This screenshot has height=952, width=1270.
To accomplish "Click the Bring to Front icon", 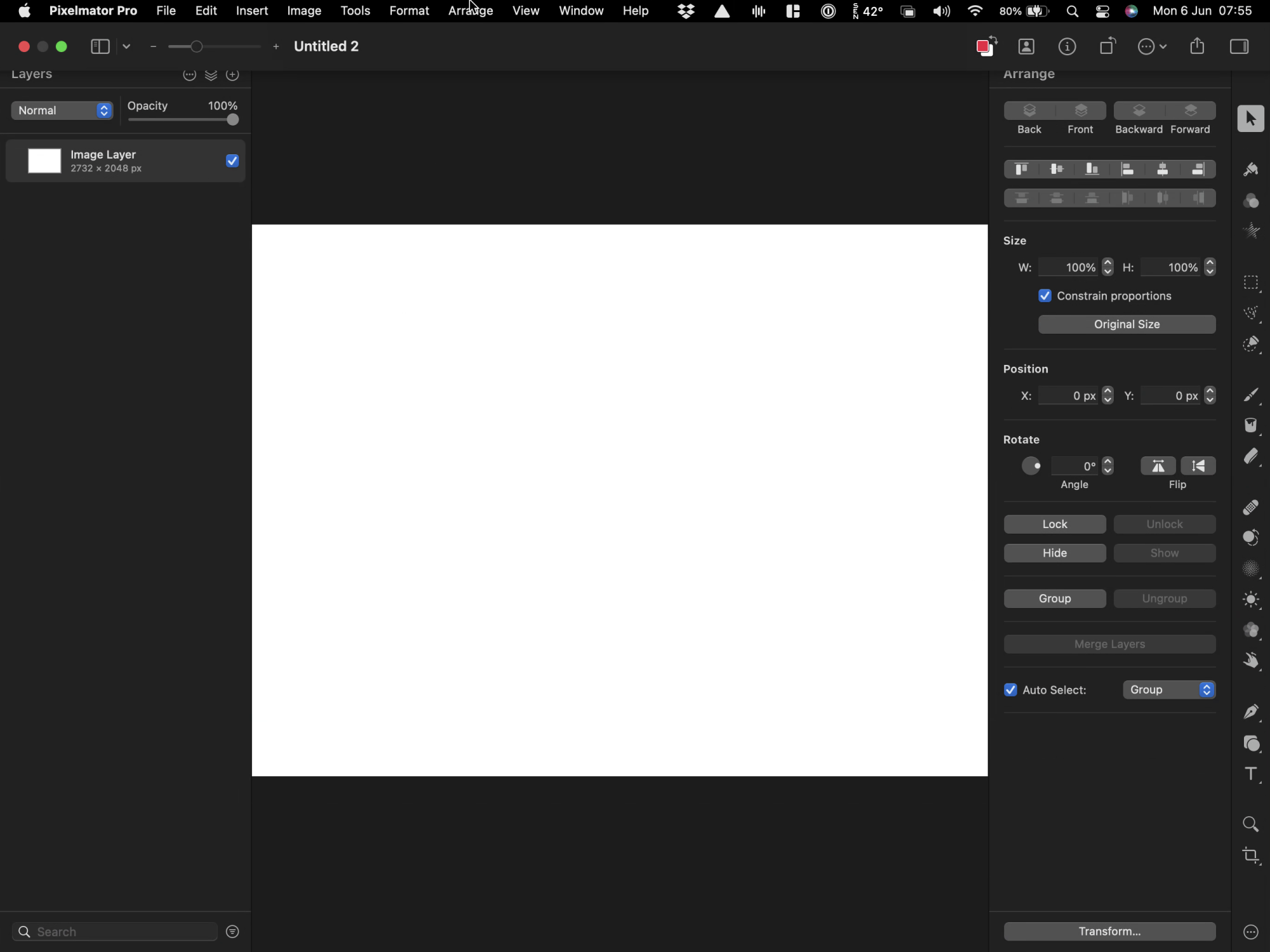I will point(1081,111).
